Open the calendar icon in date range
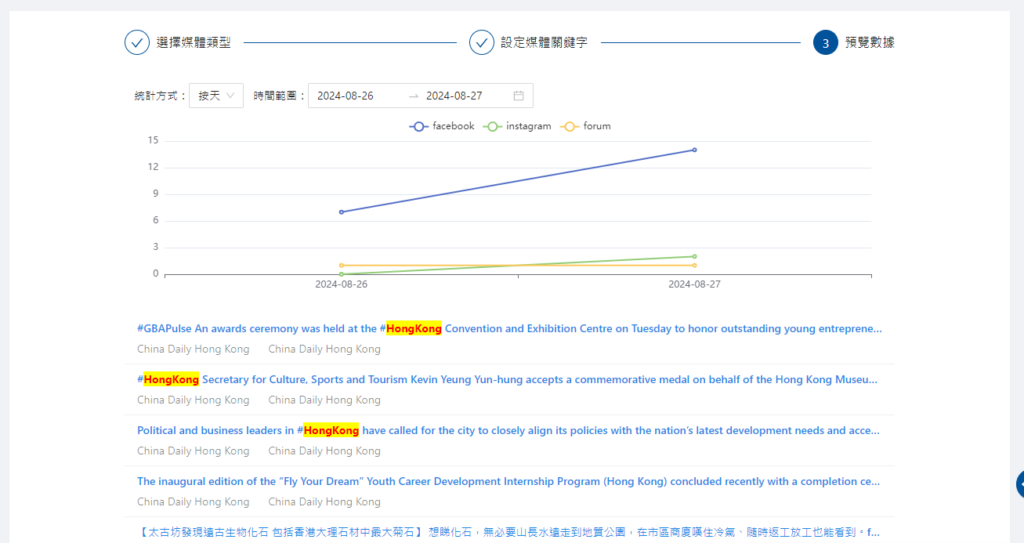Image resolution: width=1024 pixels, height=543 pixels. (x=519, y=95)
